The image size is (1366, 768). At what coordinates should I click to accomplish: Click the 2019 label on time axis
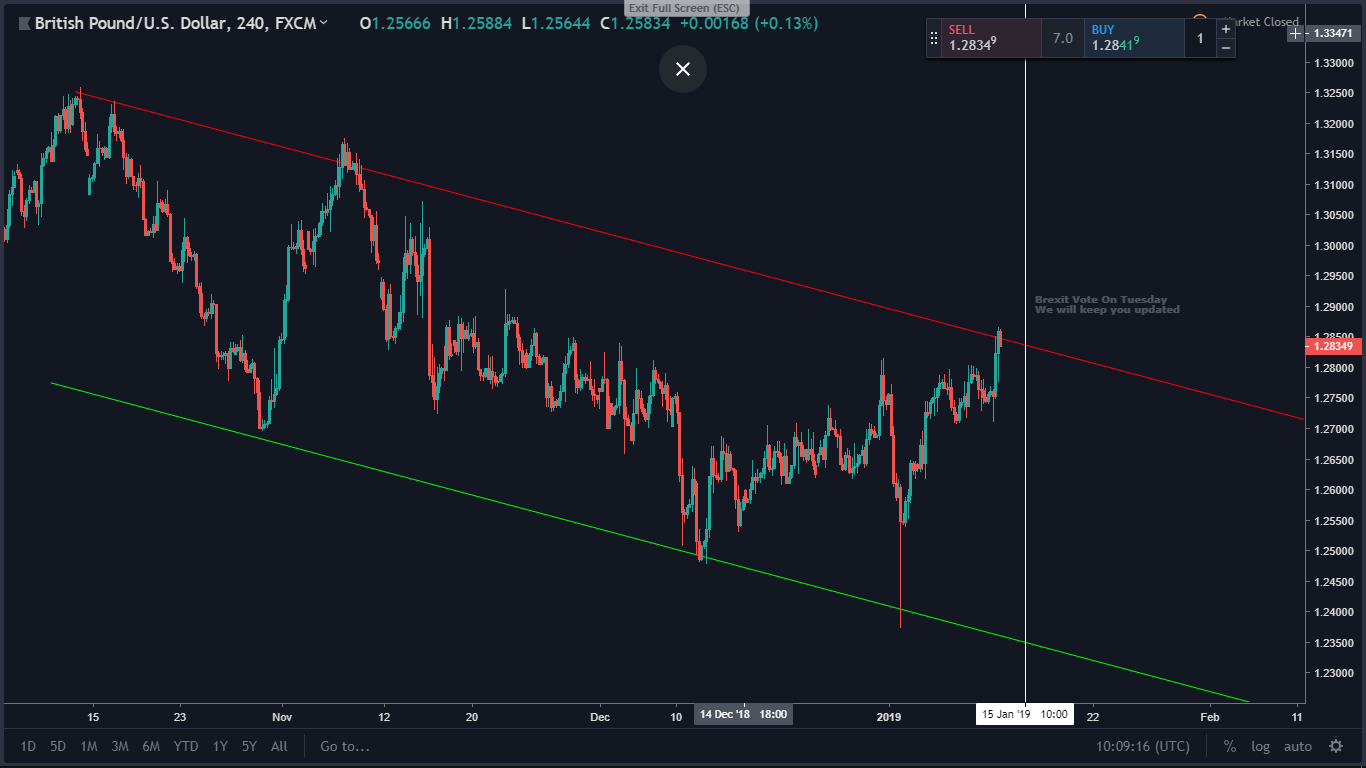click(x=889, y=716)
